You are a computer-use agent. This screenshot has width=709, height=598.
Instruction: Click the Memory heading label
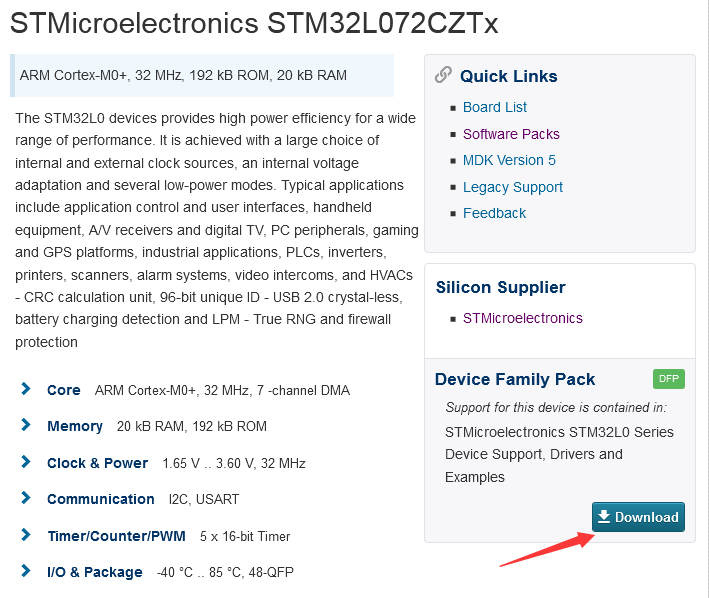coord(75,426)
